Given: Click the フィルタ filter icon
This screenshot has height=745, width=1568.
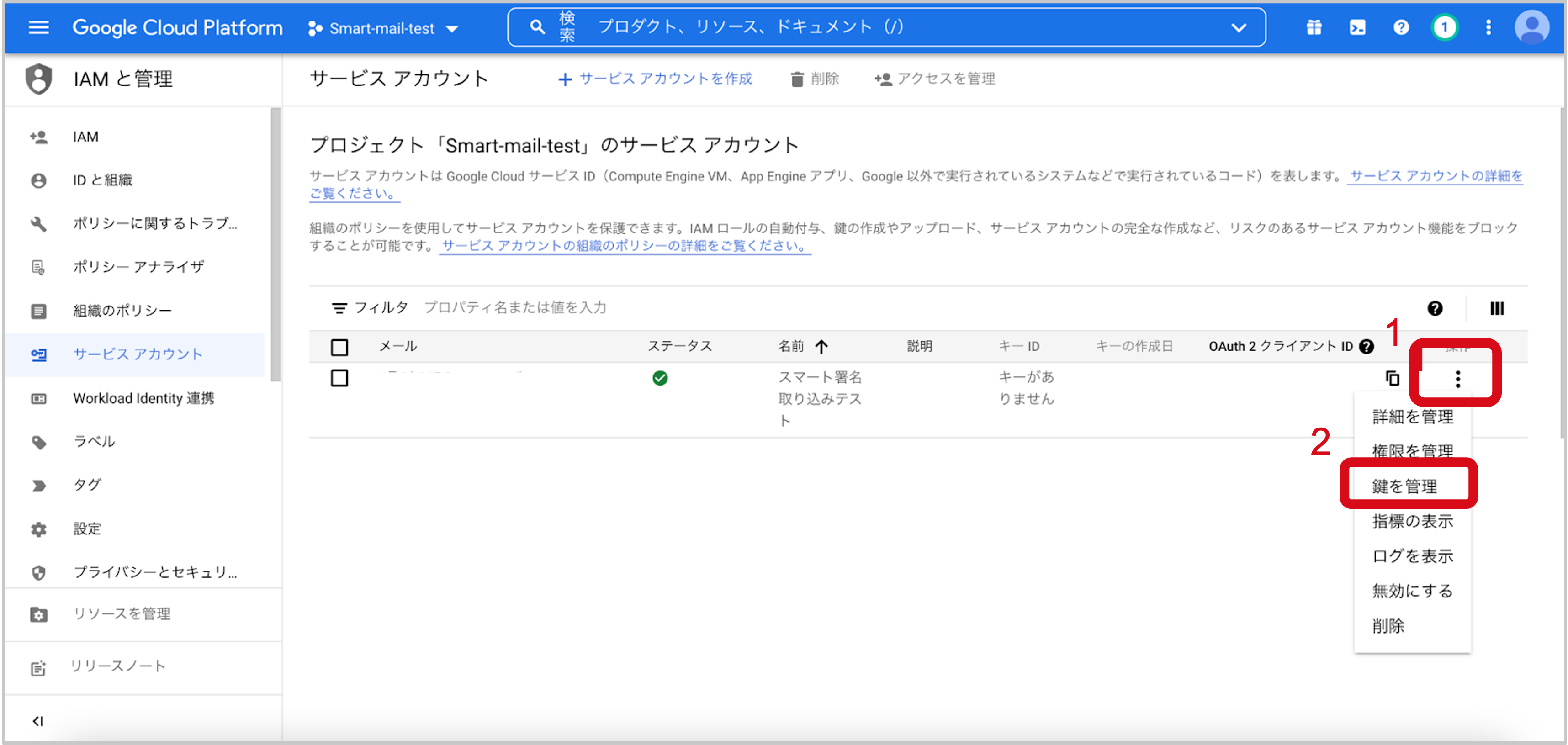Looking at the screenshot, I should (339, 308).
